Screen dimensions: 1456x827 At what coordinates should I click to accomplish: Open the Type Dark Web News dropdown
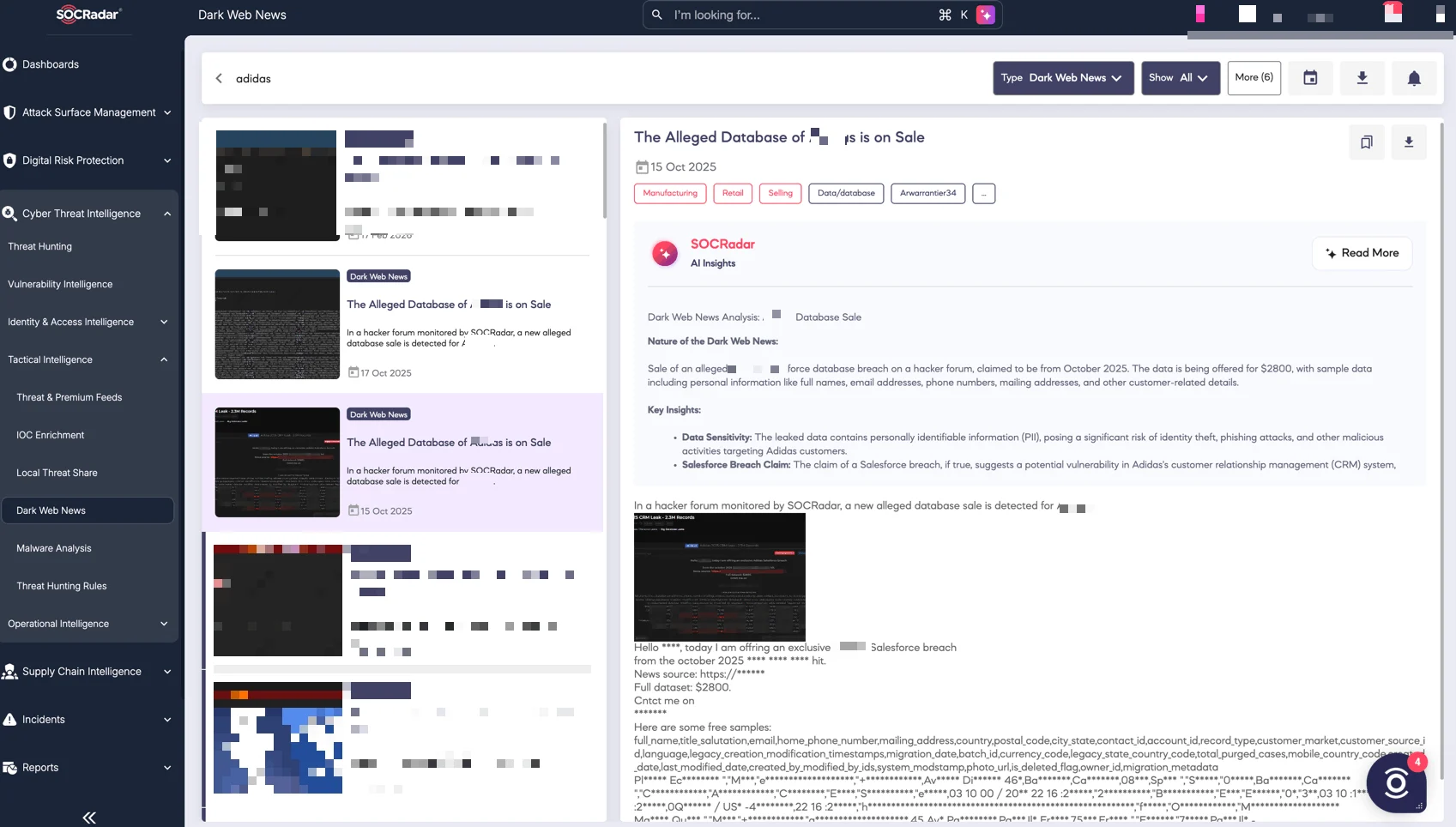pyautogui.click(x=1063, y=78)
